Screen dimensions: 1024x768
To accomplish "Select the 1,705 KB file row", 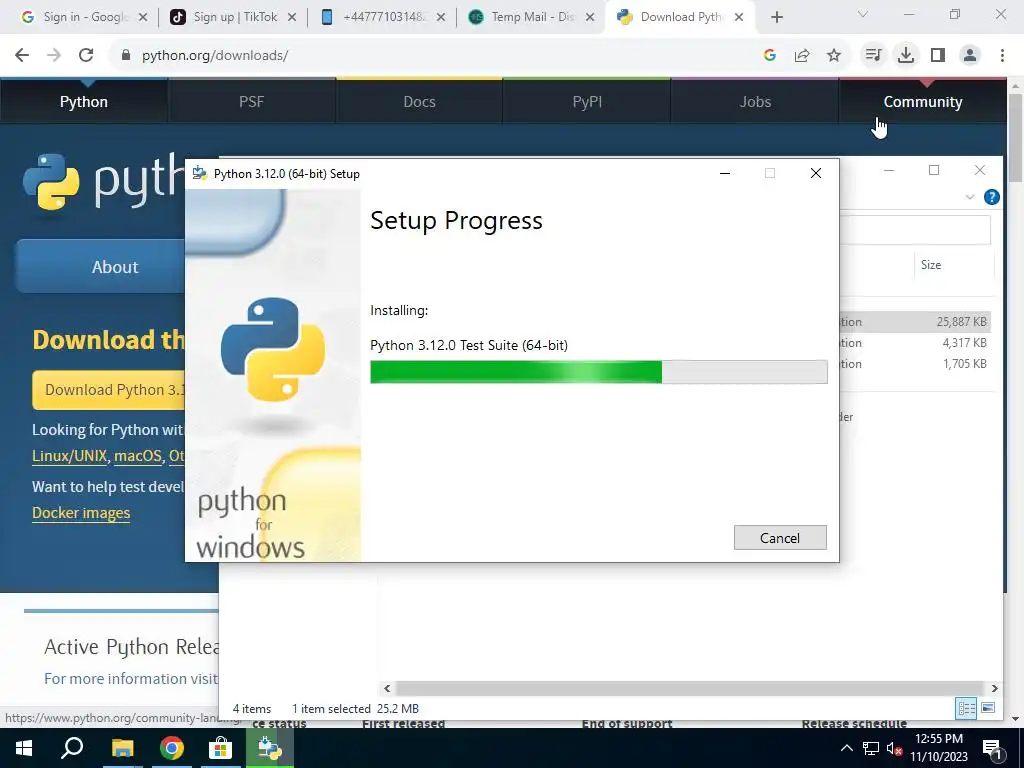I will tap(914, 364).
